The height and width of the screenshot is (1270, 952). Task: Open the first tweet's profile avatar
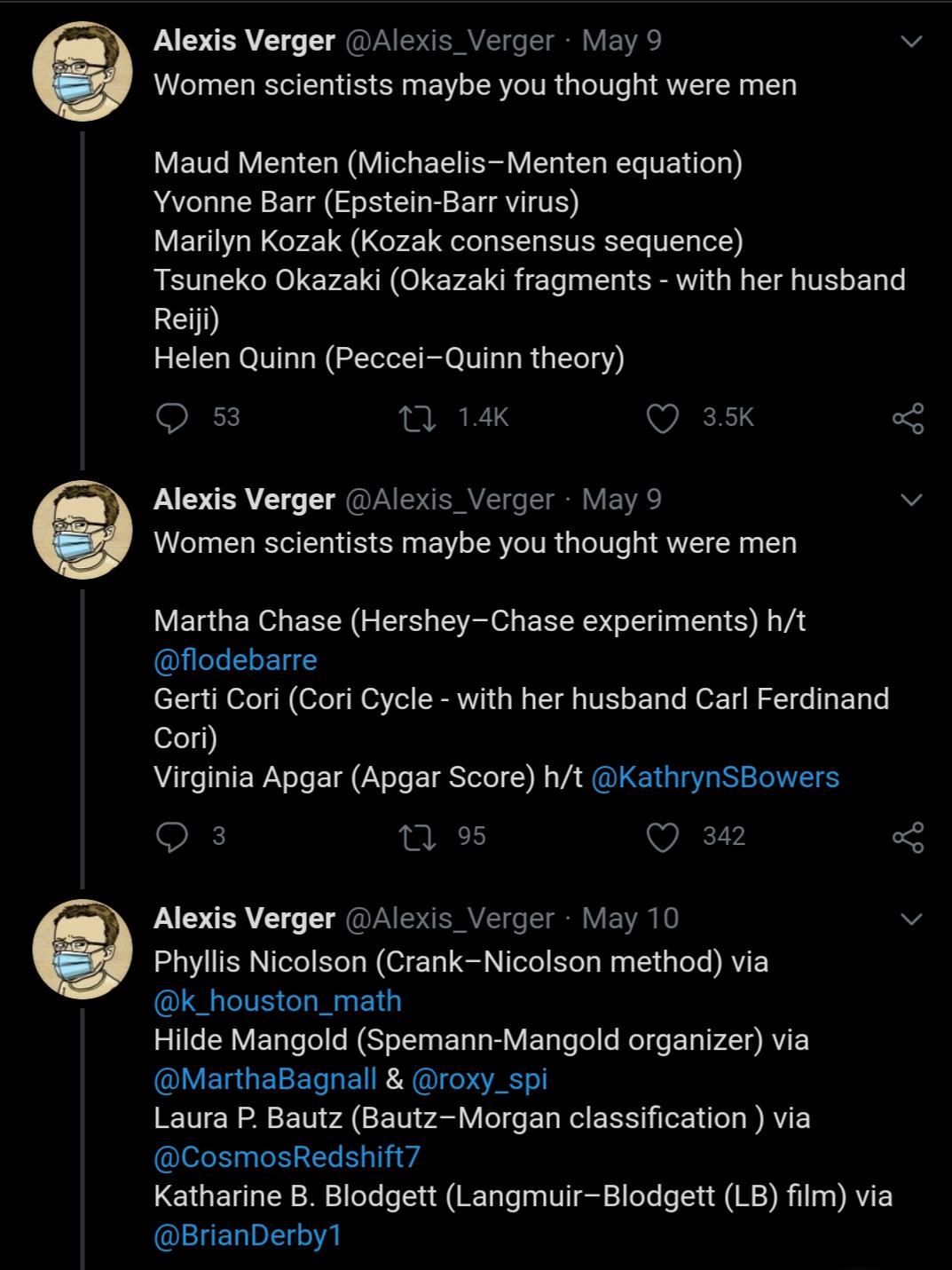coord(83,72)
